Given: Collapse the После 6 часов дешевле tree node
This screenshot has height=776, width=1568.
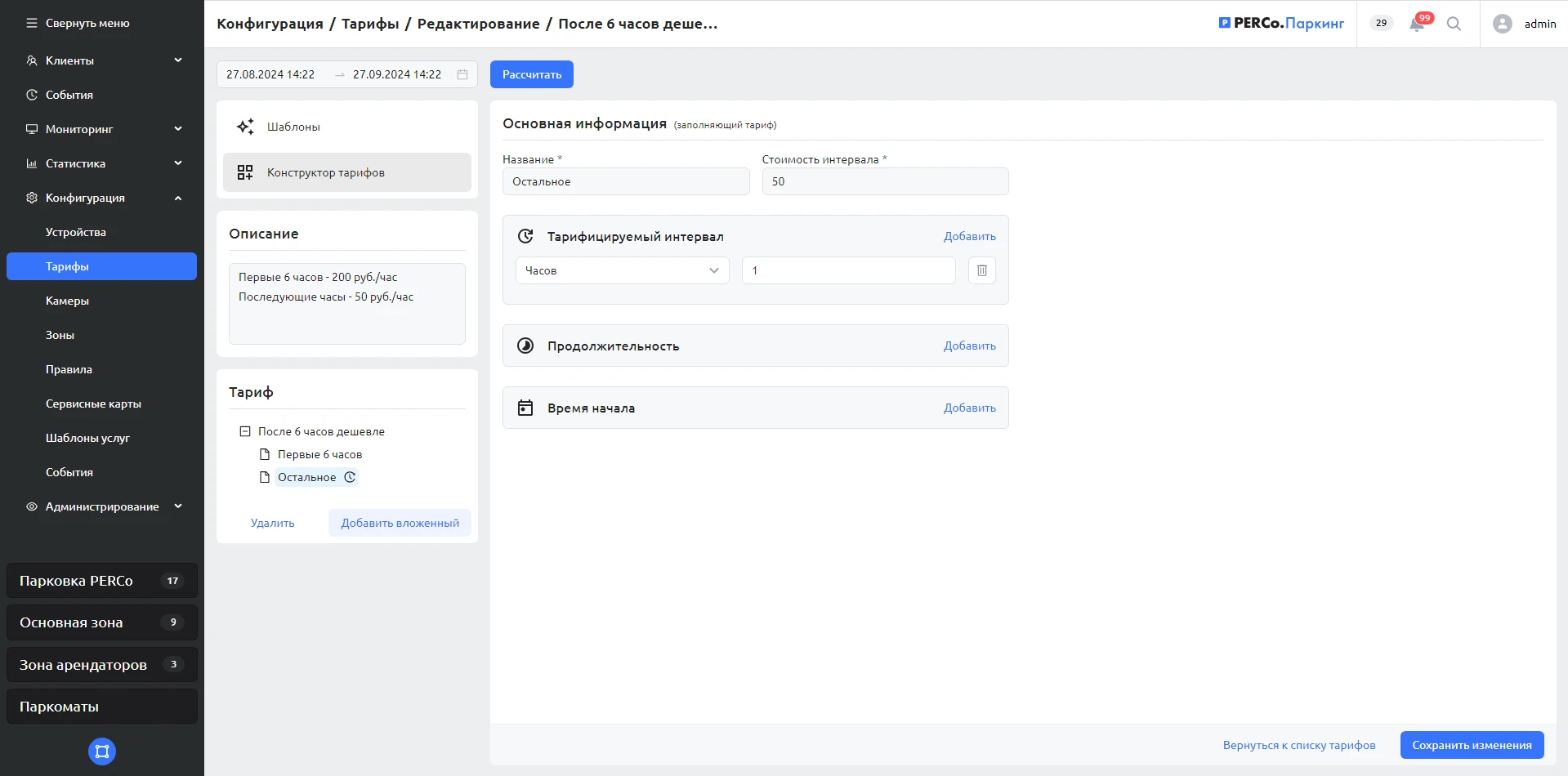Looking at the screenshot, I should 244,431.
